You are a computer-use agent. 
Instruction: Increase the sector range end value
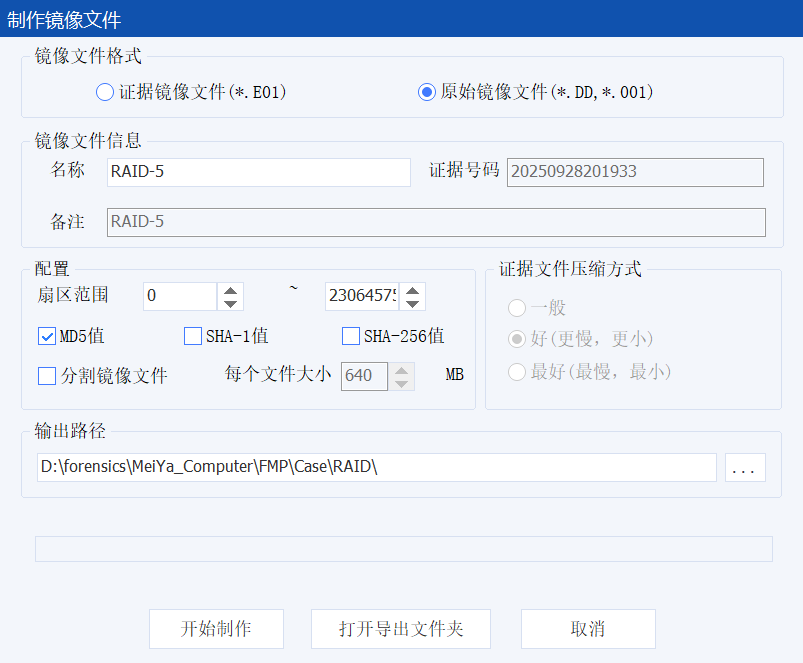412,290
